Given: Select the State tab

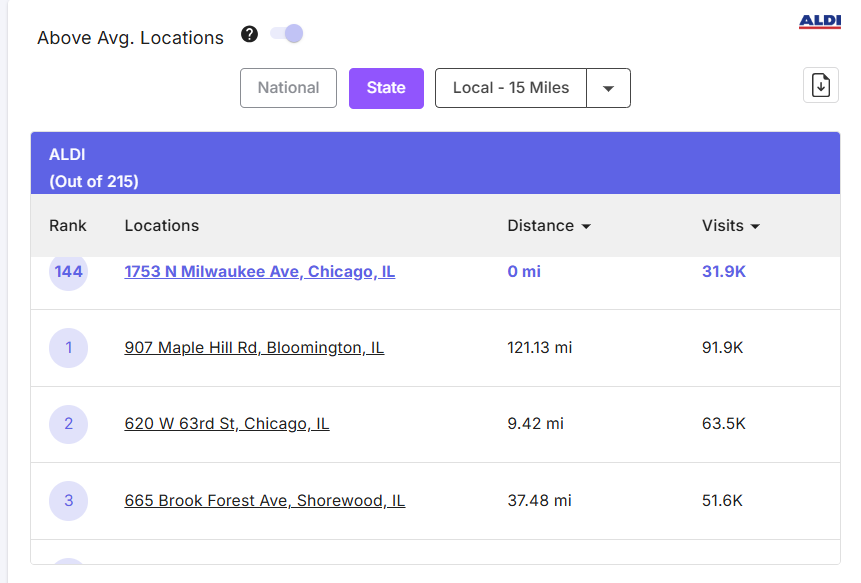Looking at the screenshot, I should [386, 88].
